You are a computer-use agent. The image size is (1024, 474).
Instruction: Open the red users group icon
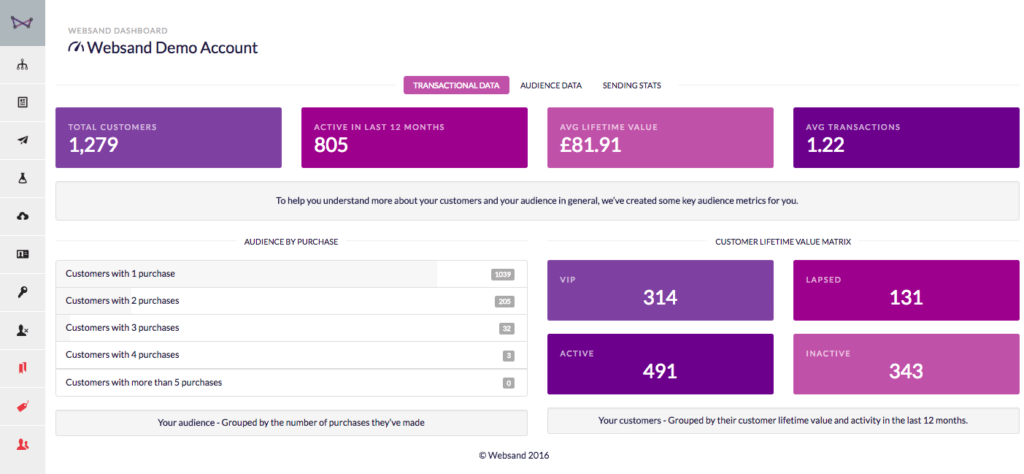click(22, 445)
